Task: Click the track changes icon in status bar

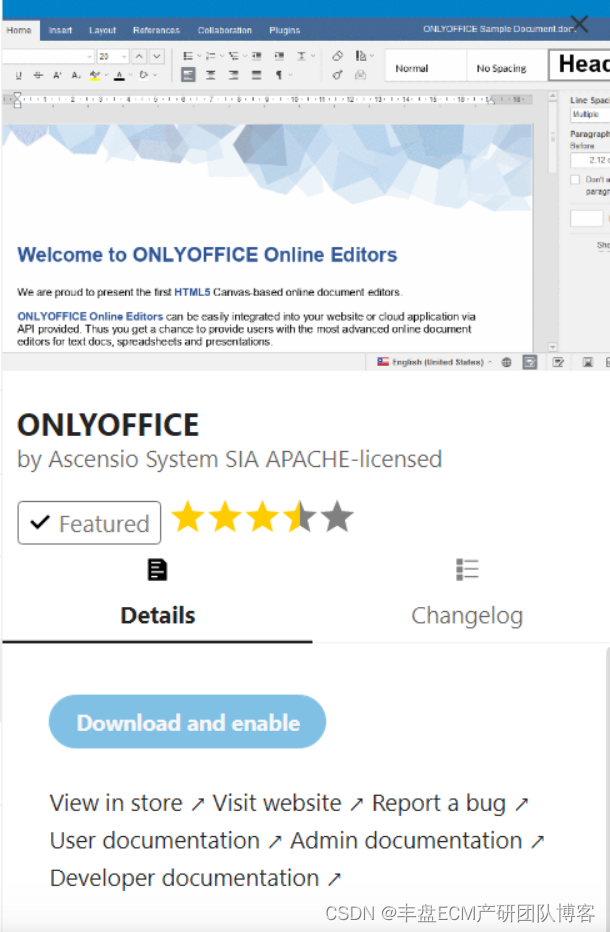Action: pos(558,362)
